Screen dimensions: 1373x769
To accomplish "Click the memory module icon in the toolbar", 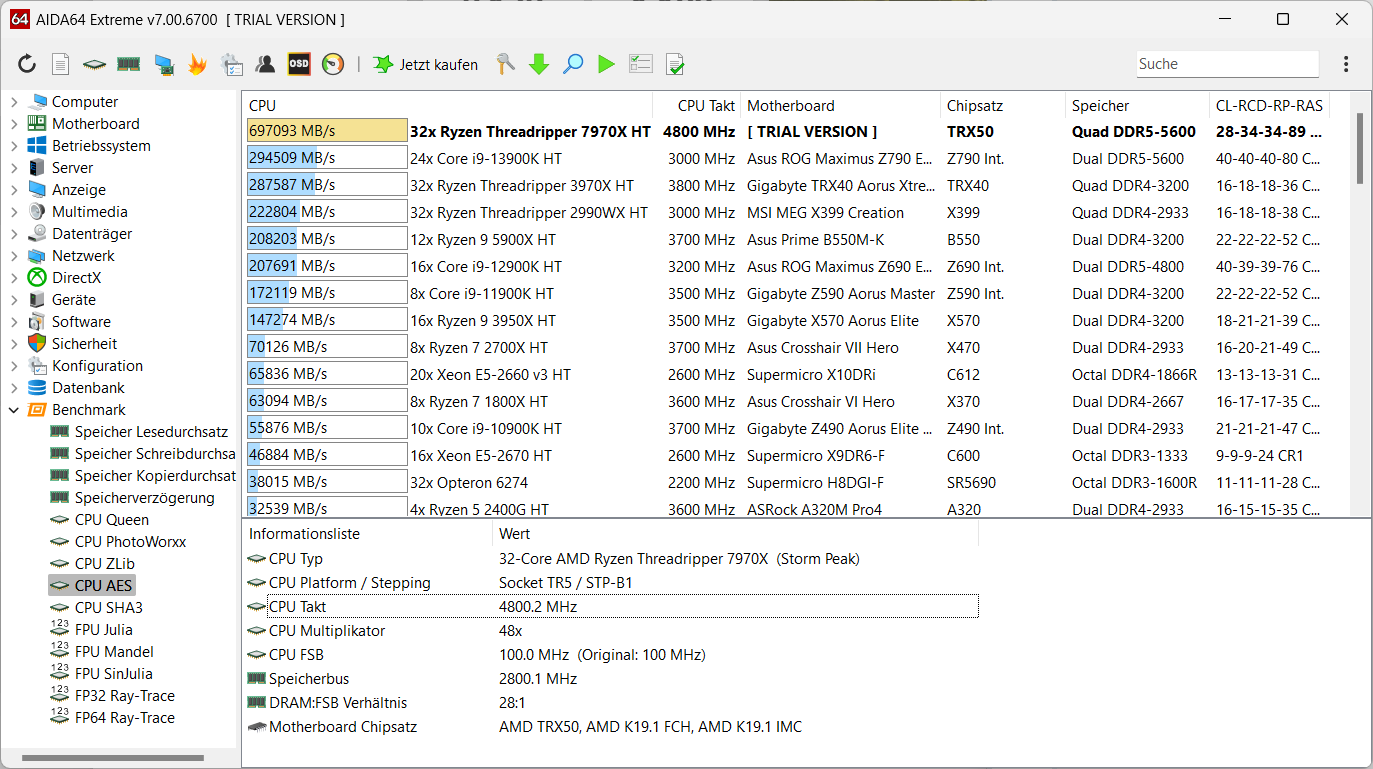I will 128,64.
